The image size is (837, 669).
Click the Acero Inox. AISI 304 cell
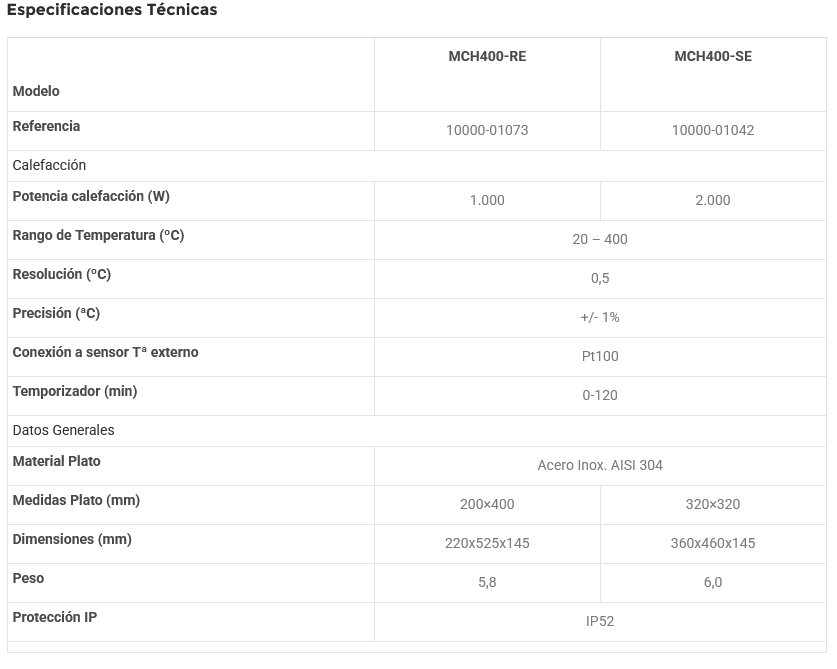[600, 465]
